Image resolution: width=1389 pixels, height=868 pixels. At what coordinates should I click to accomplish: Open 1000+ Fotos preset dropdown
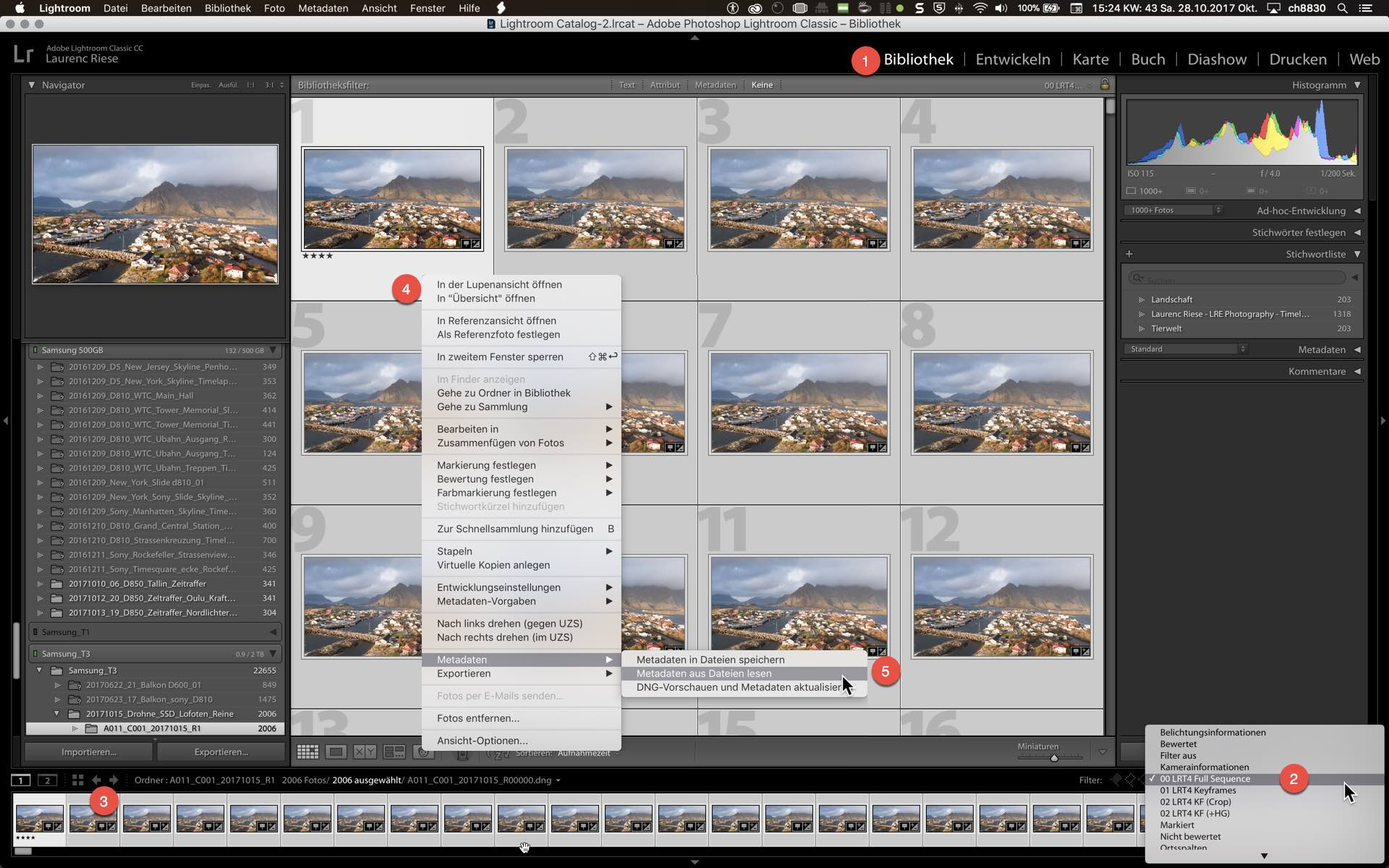1174,210
